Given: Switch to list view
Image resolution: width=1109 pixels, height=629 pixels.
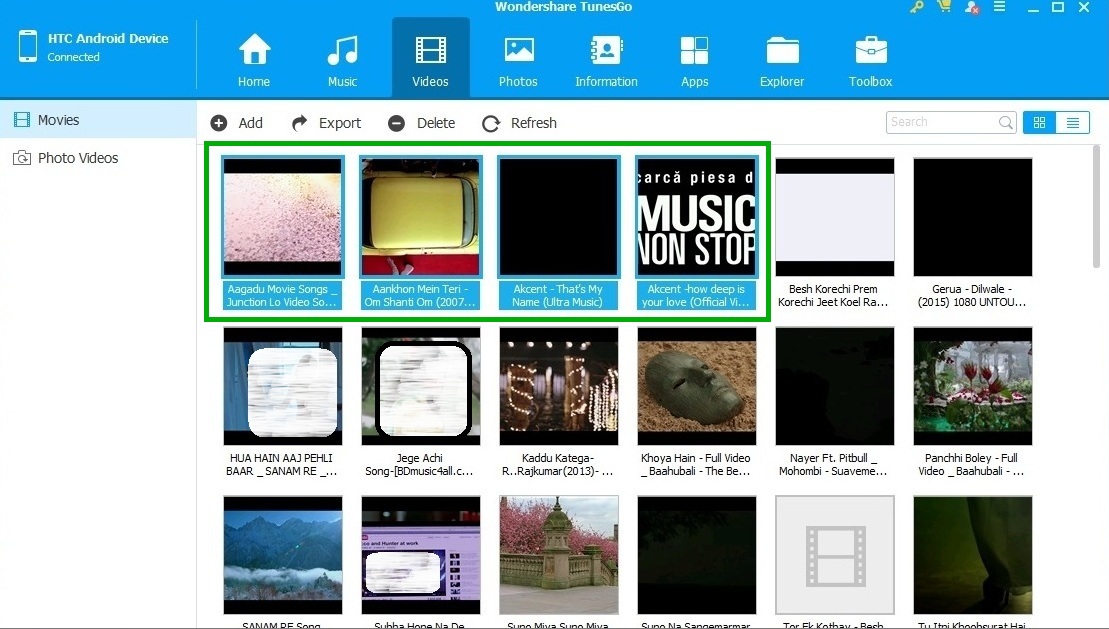Looking at the screenshot, I should (1072, 123).
